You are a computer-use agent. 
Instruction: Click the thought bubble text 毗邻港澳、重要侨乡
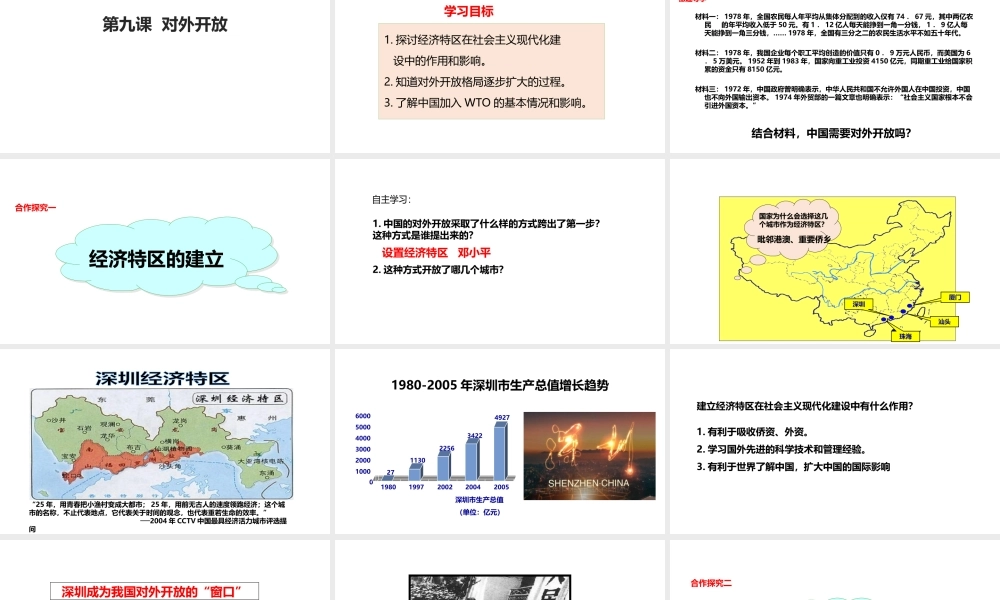click(x=794, y=240)
